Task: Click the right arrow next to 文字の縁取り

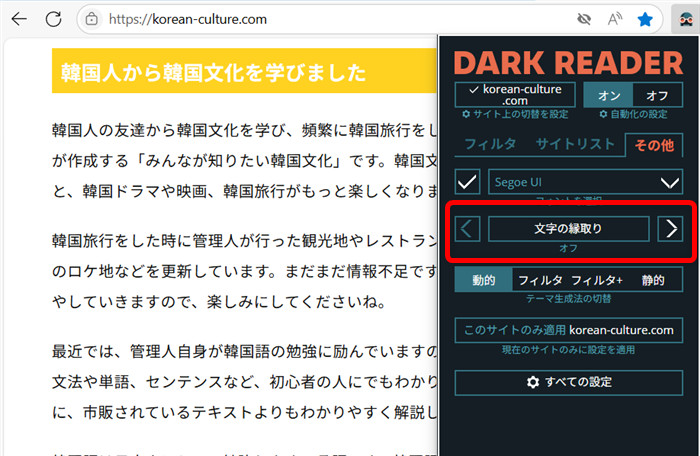Action: [670, 229]
